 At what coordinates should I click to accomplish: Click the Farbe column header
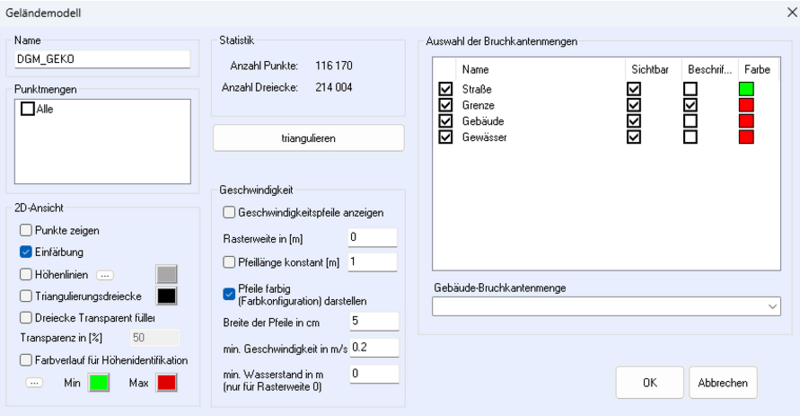(x=757, y=69)
